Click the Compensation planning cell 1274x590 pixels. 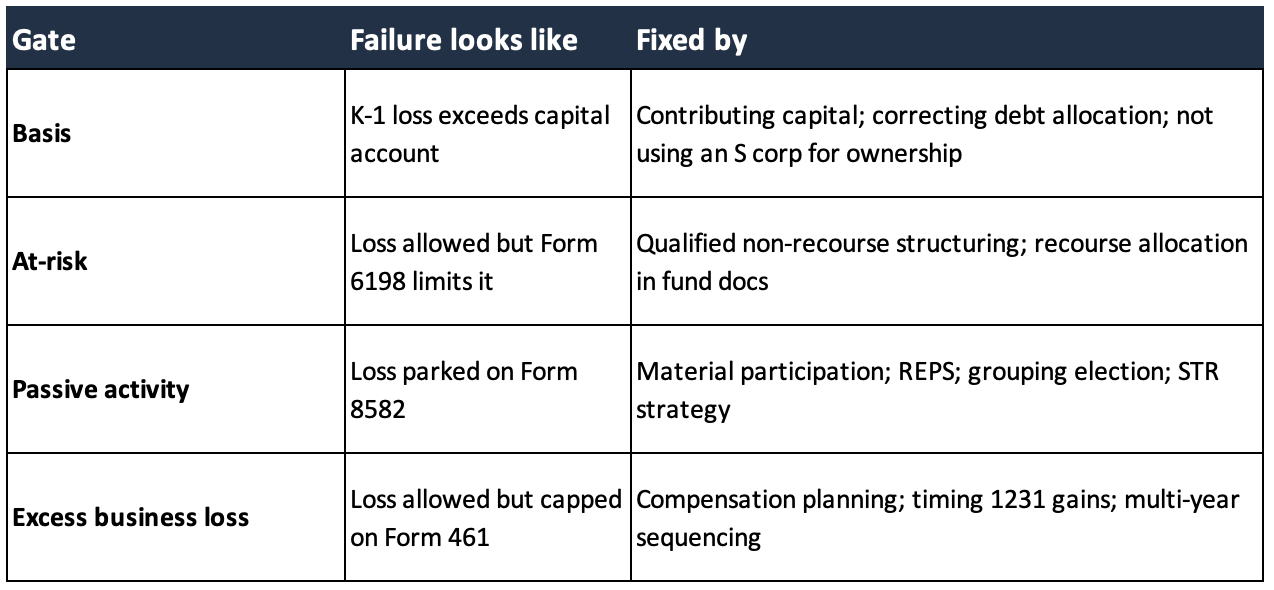(947, 517)
